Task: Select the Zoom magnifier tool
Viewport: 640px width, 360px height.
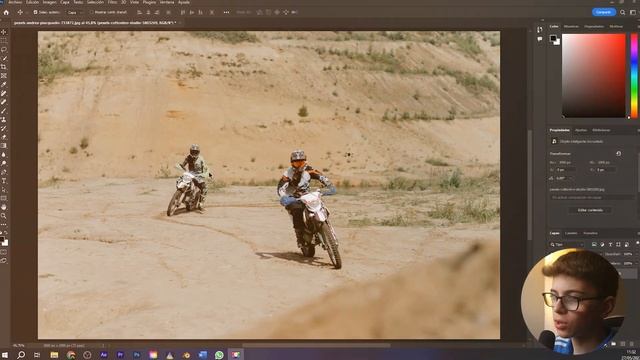Action: pos(4,216)
